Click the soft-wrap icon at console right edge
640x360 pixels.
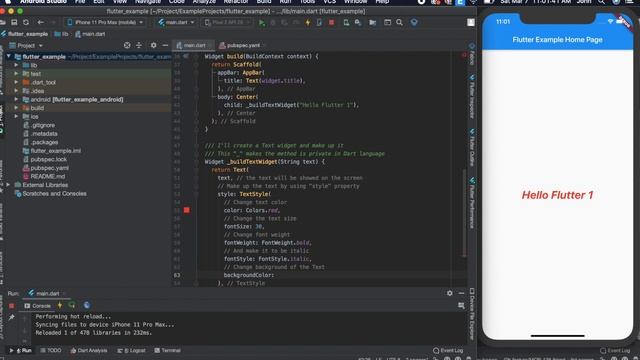(461, 306)
